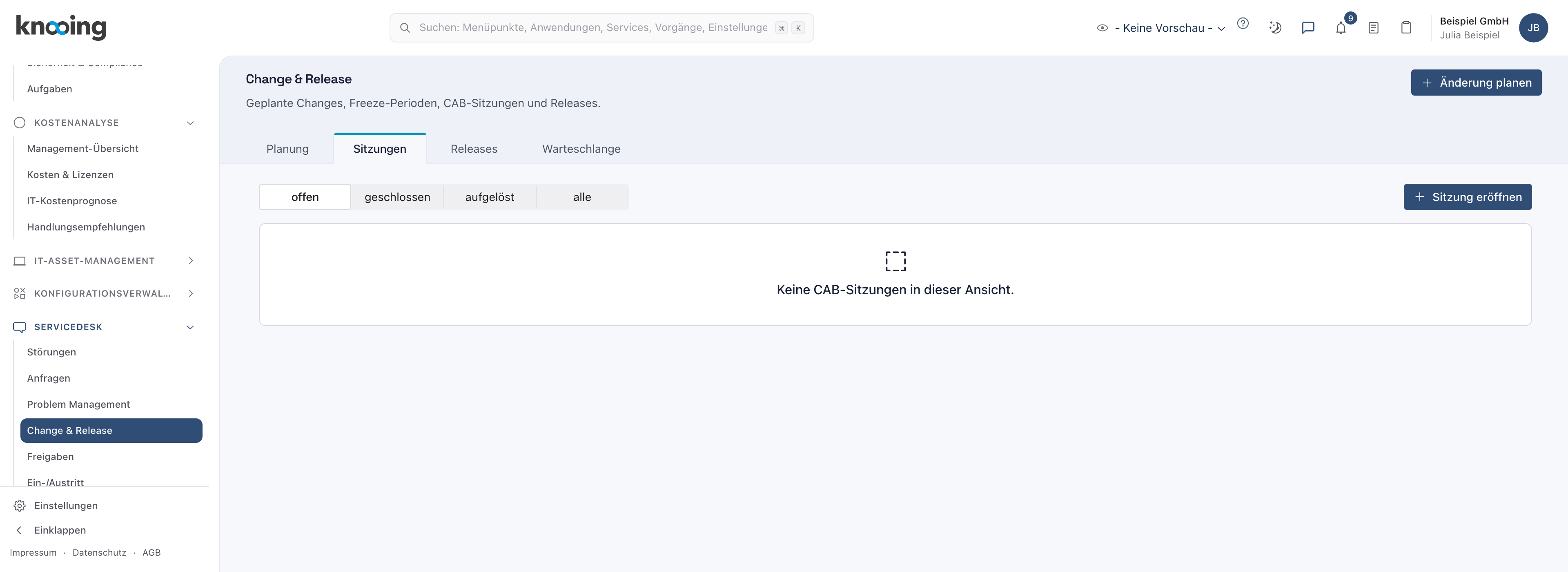Open the AGB link

tap(151, 552)
